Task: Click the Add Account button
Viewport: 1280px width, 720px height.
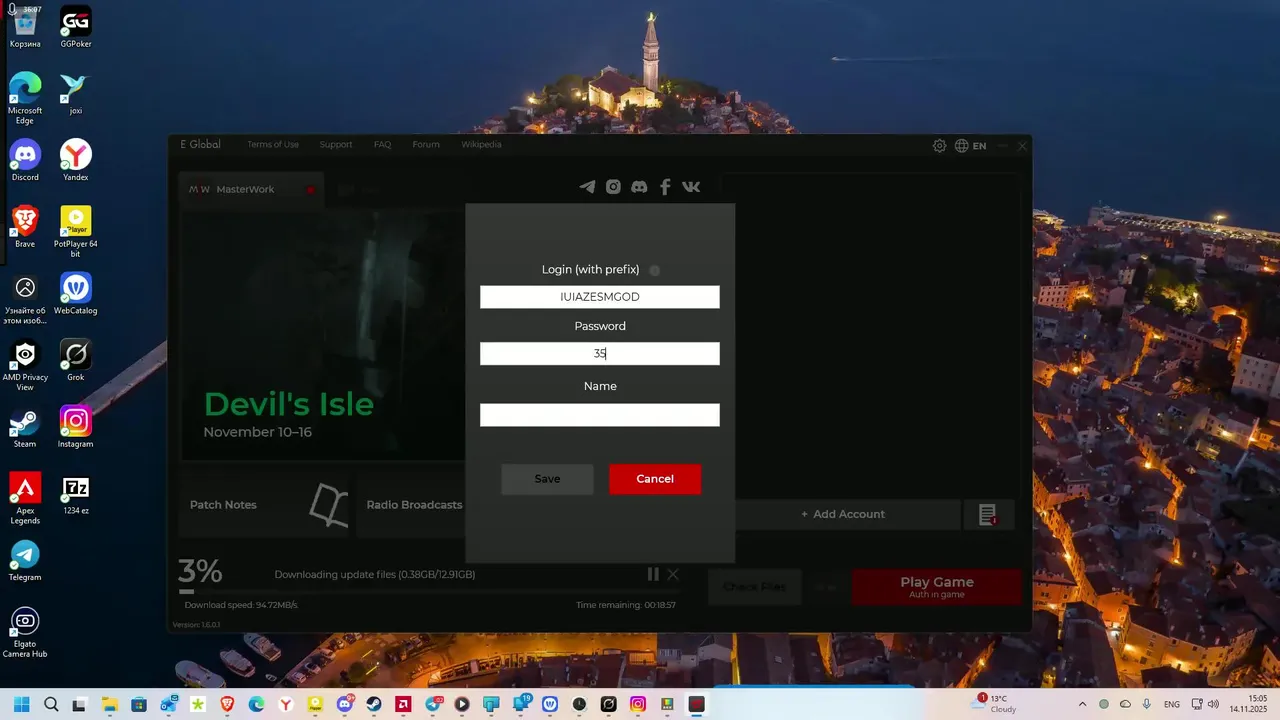Action: 843,515
